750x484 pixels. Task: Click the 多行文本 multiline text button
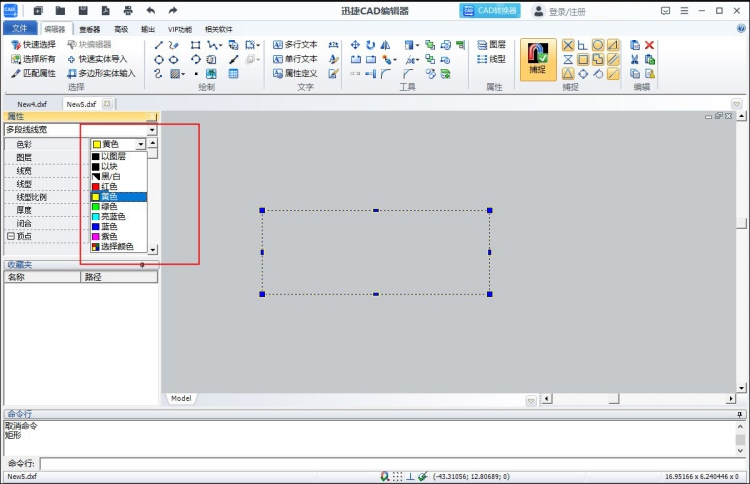(295, 44)
